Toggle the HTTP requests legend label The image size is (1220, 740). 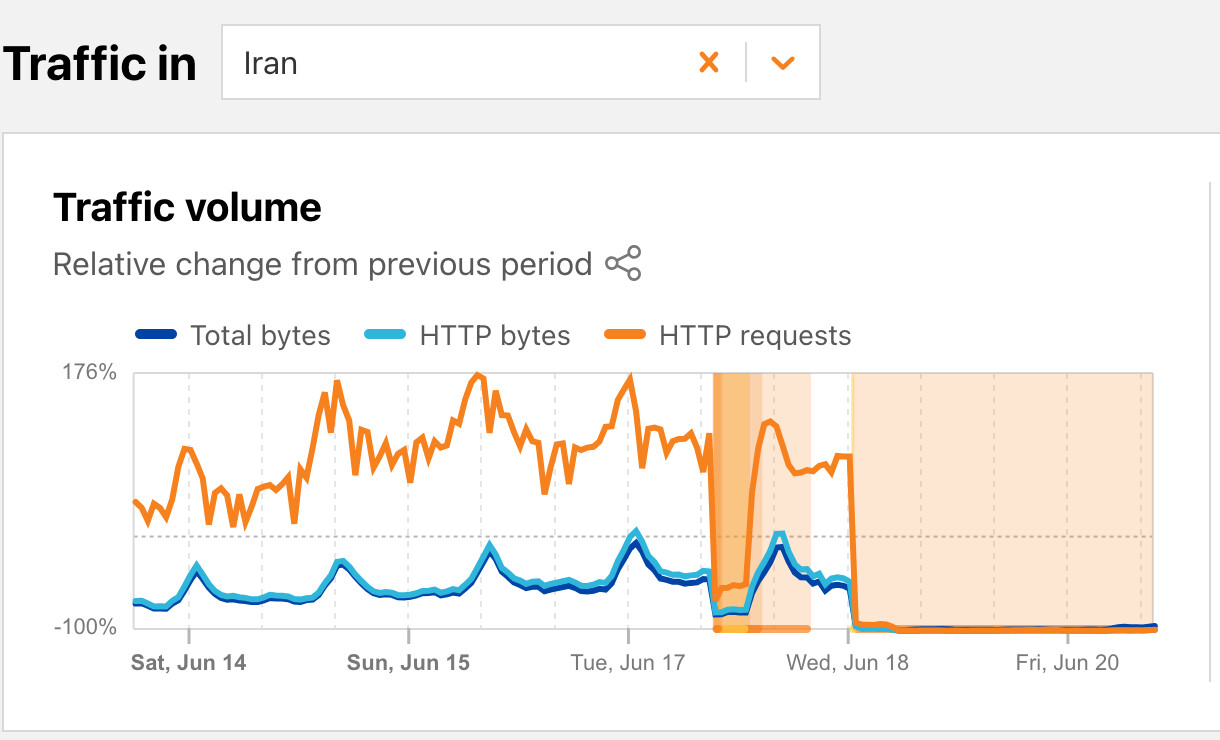pos(755,336)
